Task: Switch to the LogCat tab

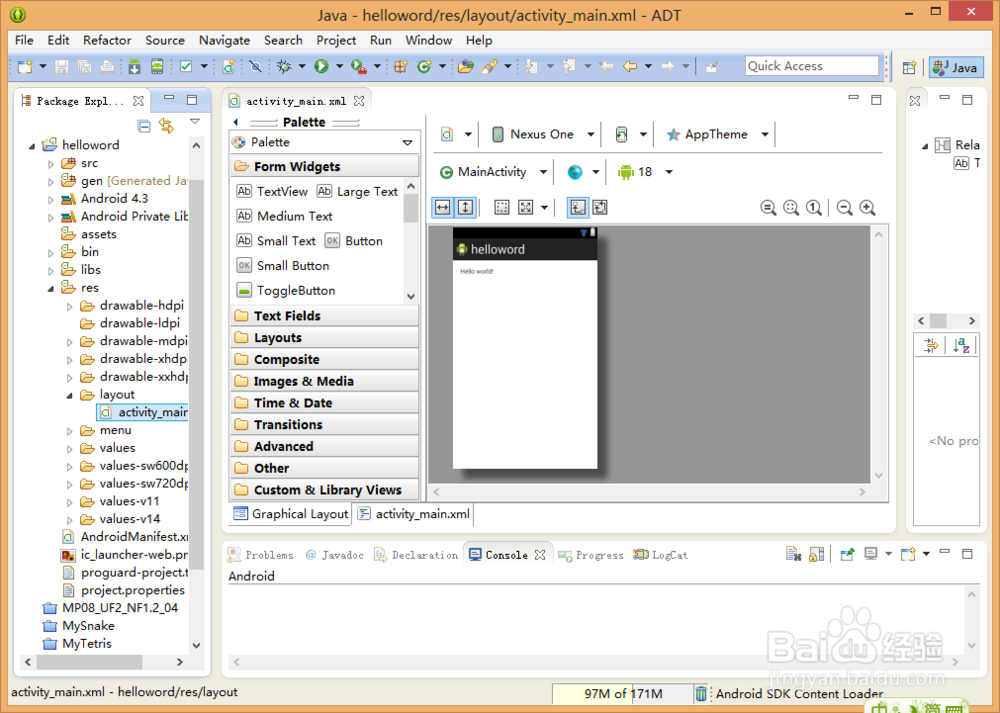Action: tap(661, 555)
